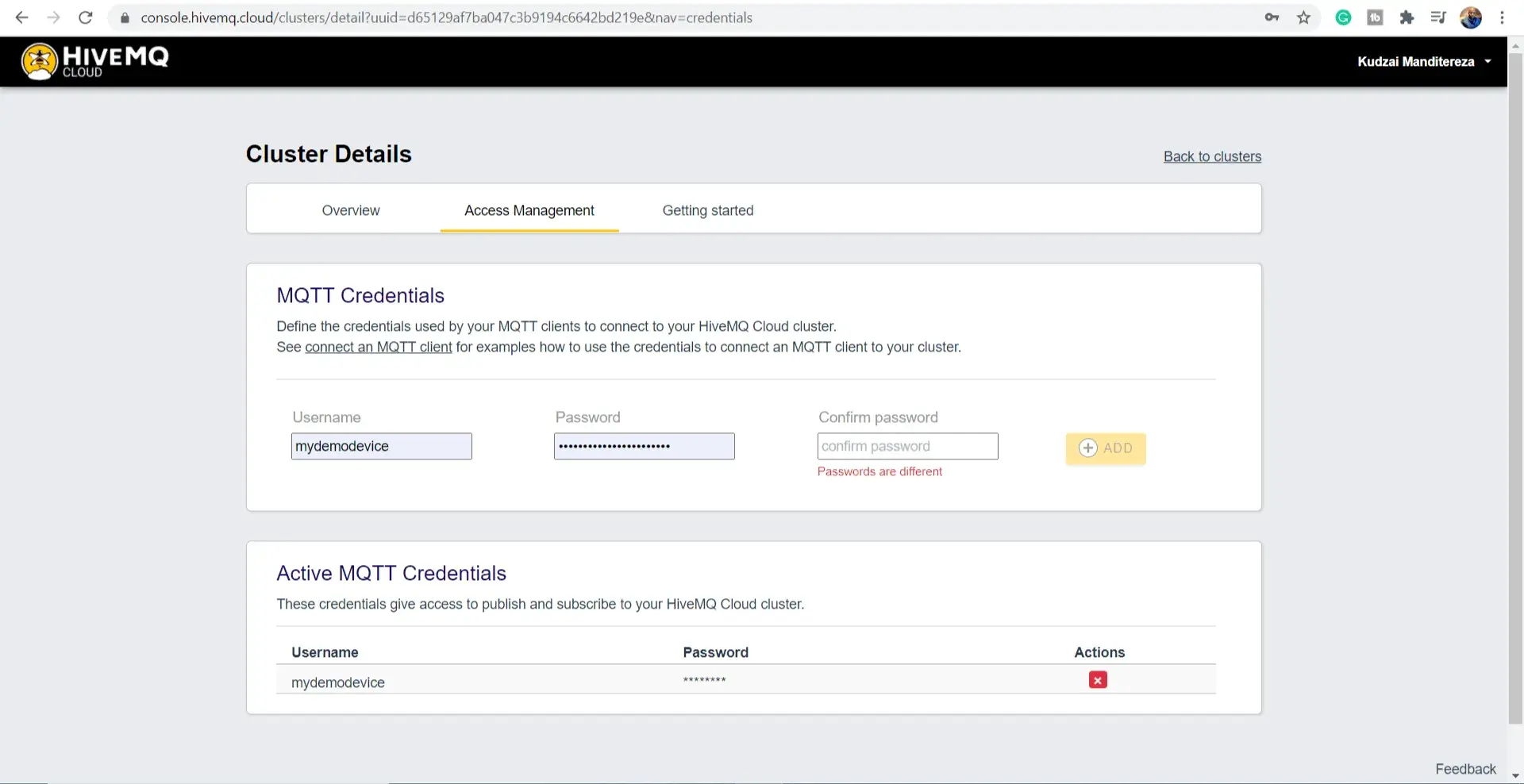
Task: Click the MQTT Credentials heading
Action: 360,295
